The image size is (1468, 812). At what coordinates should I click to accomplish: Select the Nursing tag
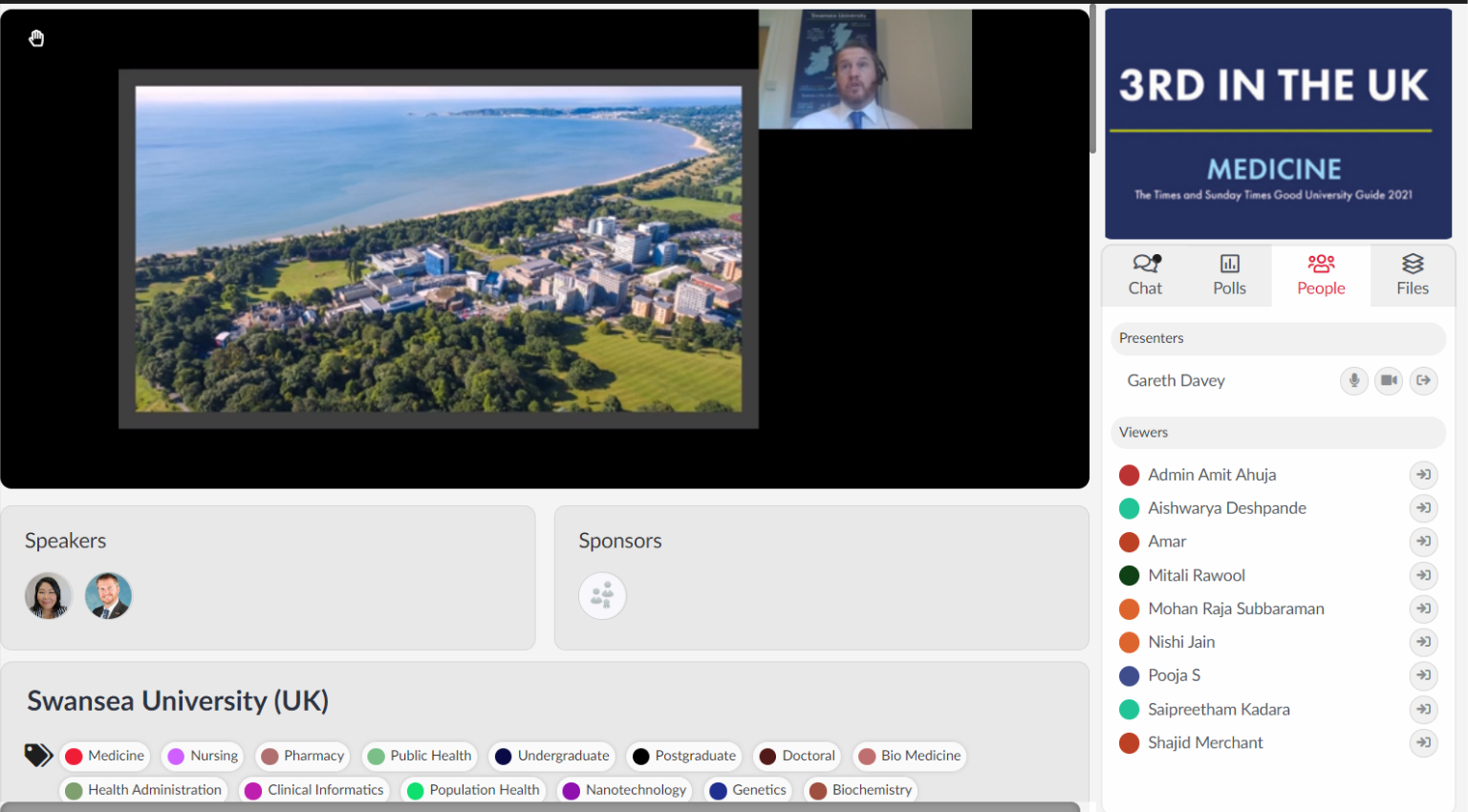click(203, 756)
